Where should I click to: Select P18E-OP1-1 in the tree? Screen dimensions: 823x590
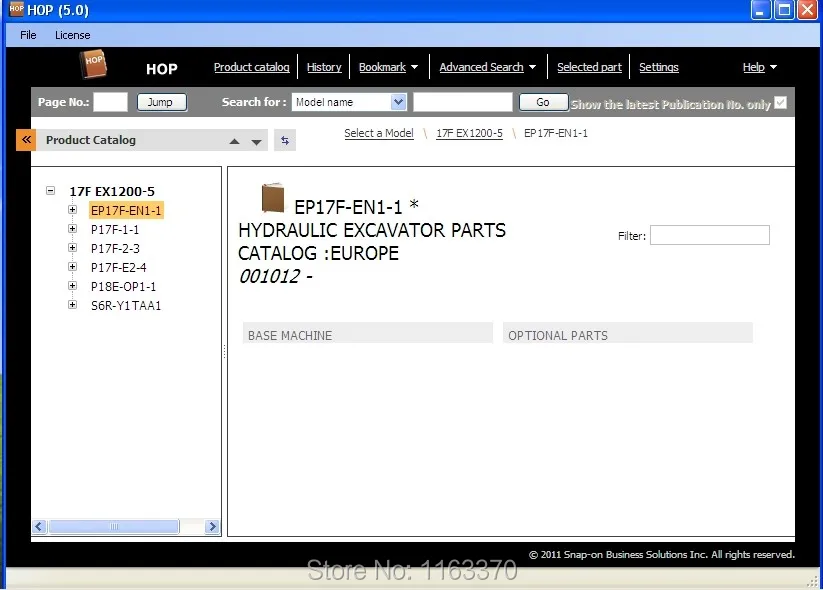tap(123, 287)
